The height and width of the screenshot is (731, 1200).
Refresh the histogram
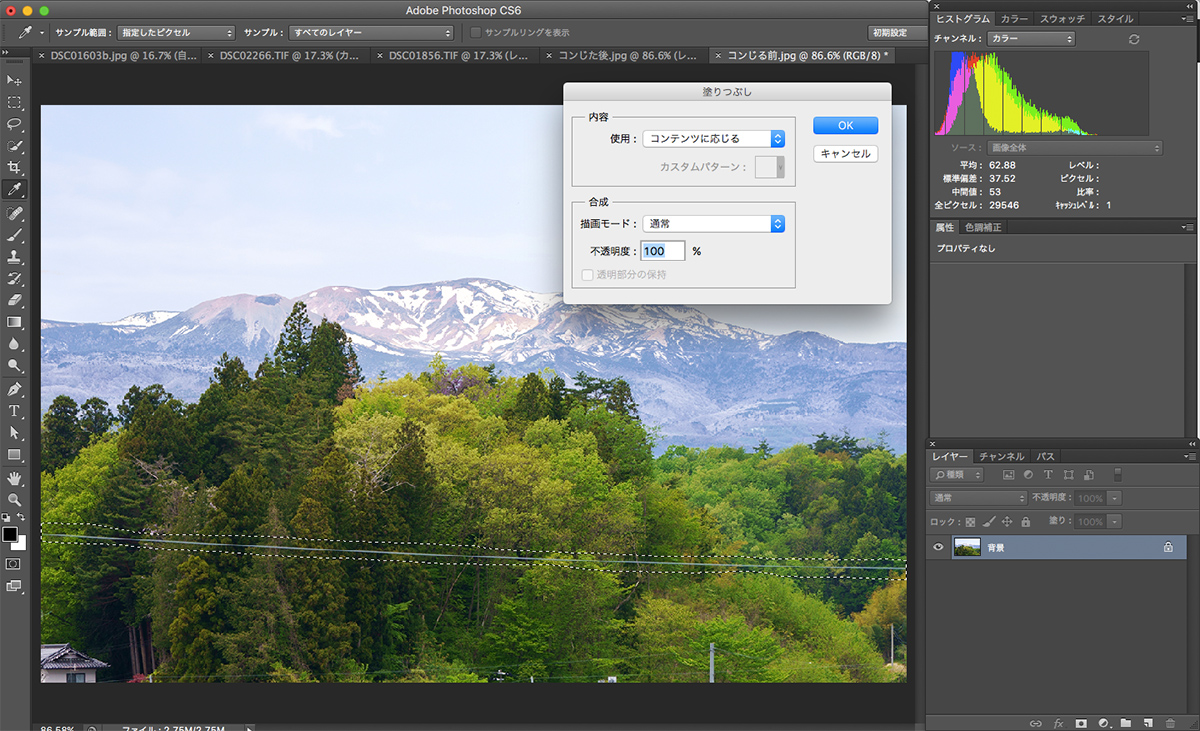(1133, 39)
